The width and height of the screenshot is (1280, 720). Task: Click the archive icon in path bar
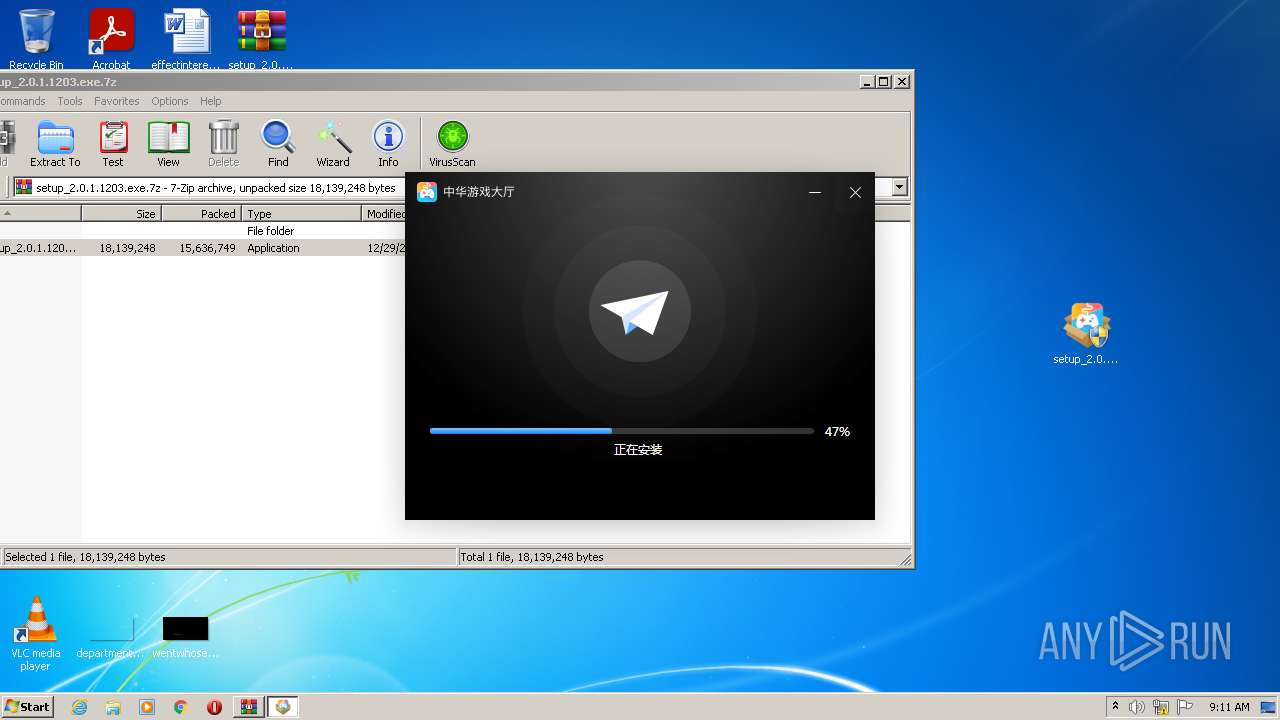[24, 187]
